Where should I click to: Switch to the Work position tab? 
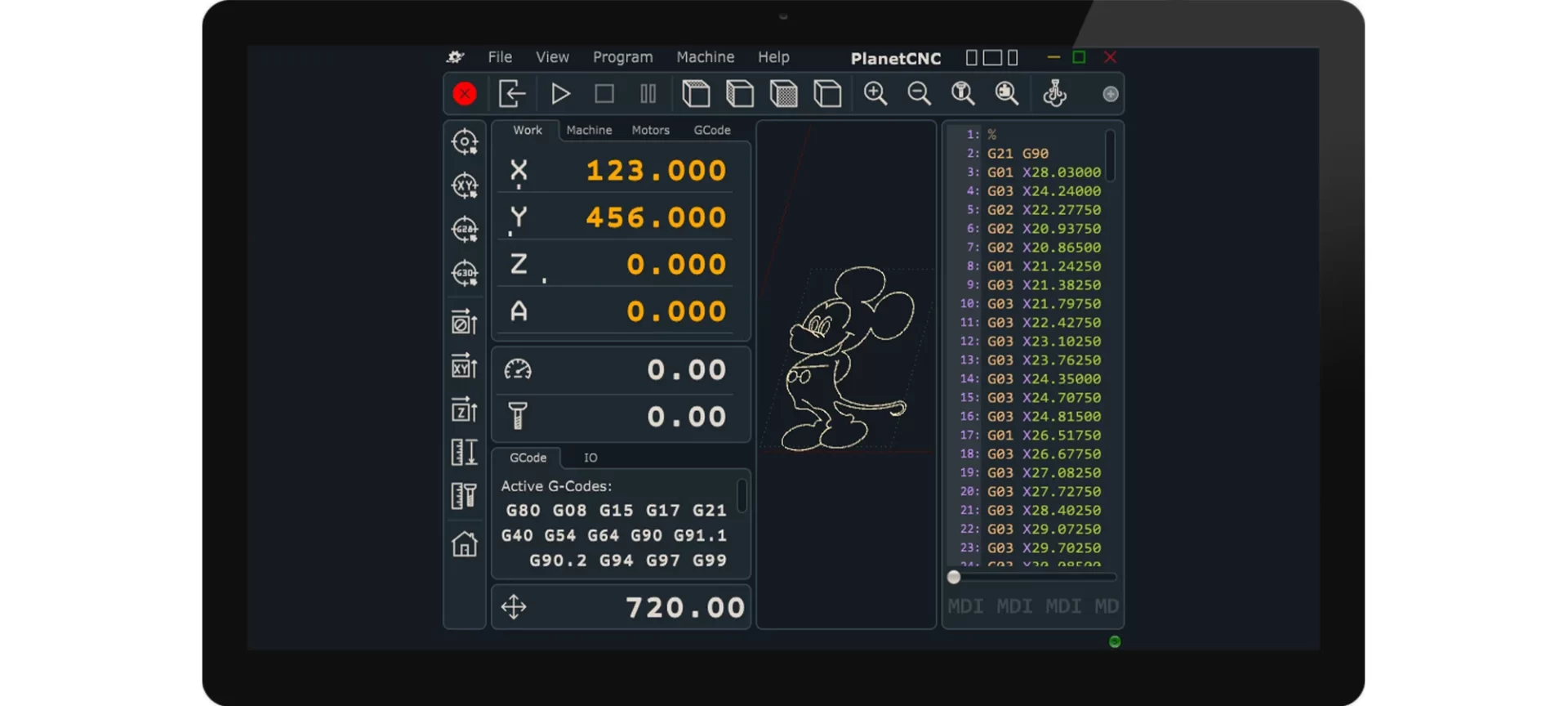pyautogui.click(x=528, y=130)
